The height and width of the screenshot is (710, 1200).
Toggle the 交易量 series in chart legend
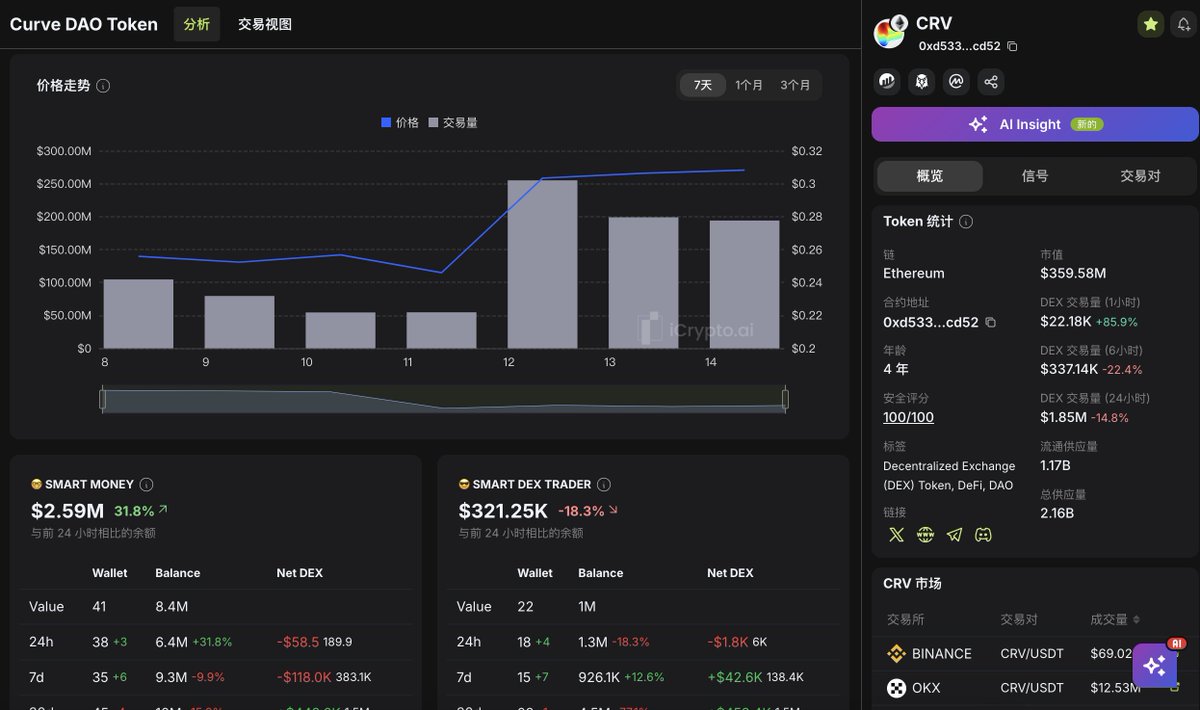[x=453, y=122]
